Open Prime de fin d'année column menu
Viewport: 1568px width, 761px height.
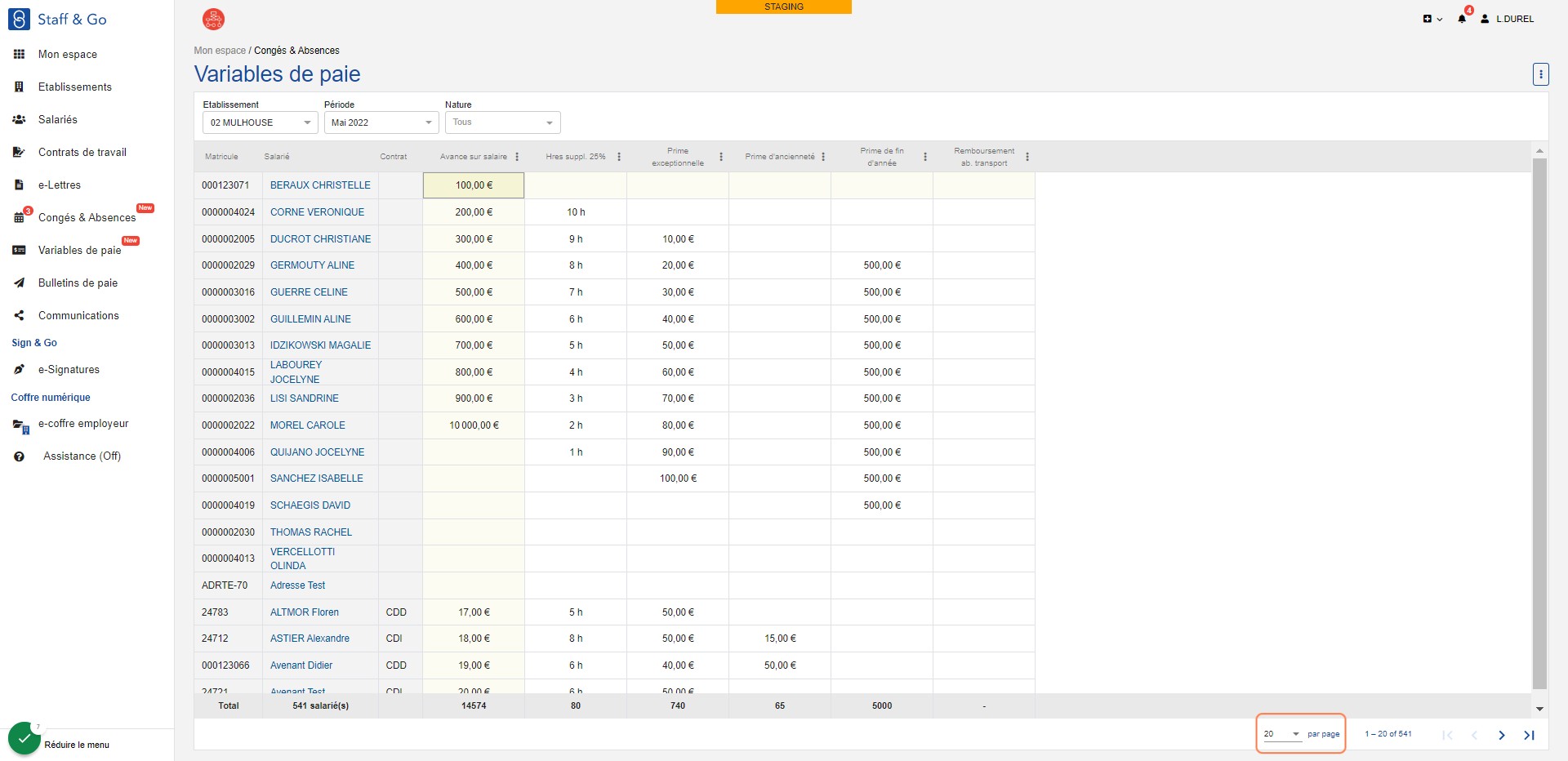tap(925, 157)
